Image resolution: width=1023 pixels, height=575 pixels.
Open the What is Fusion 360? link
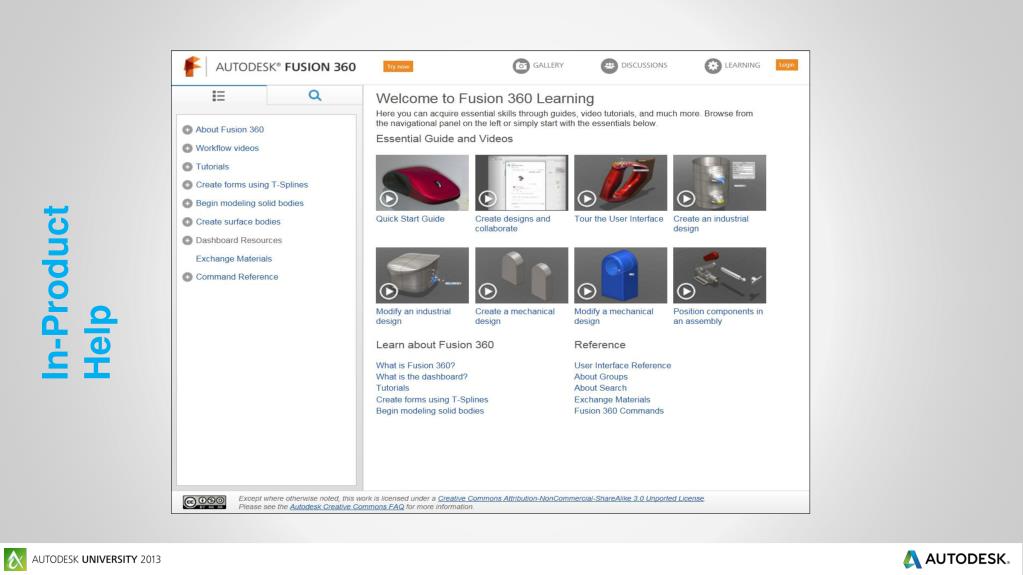pyautogui.click(x=416, y=365)
